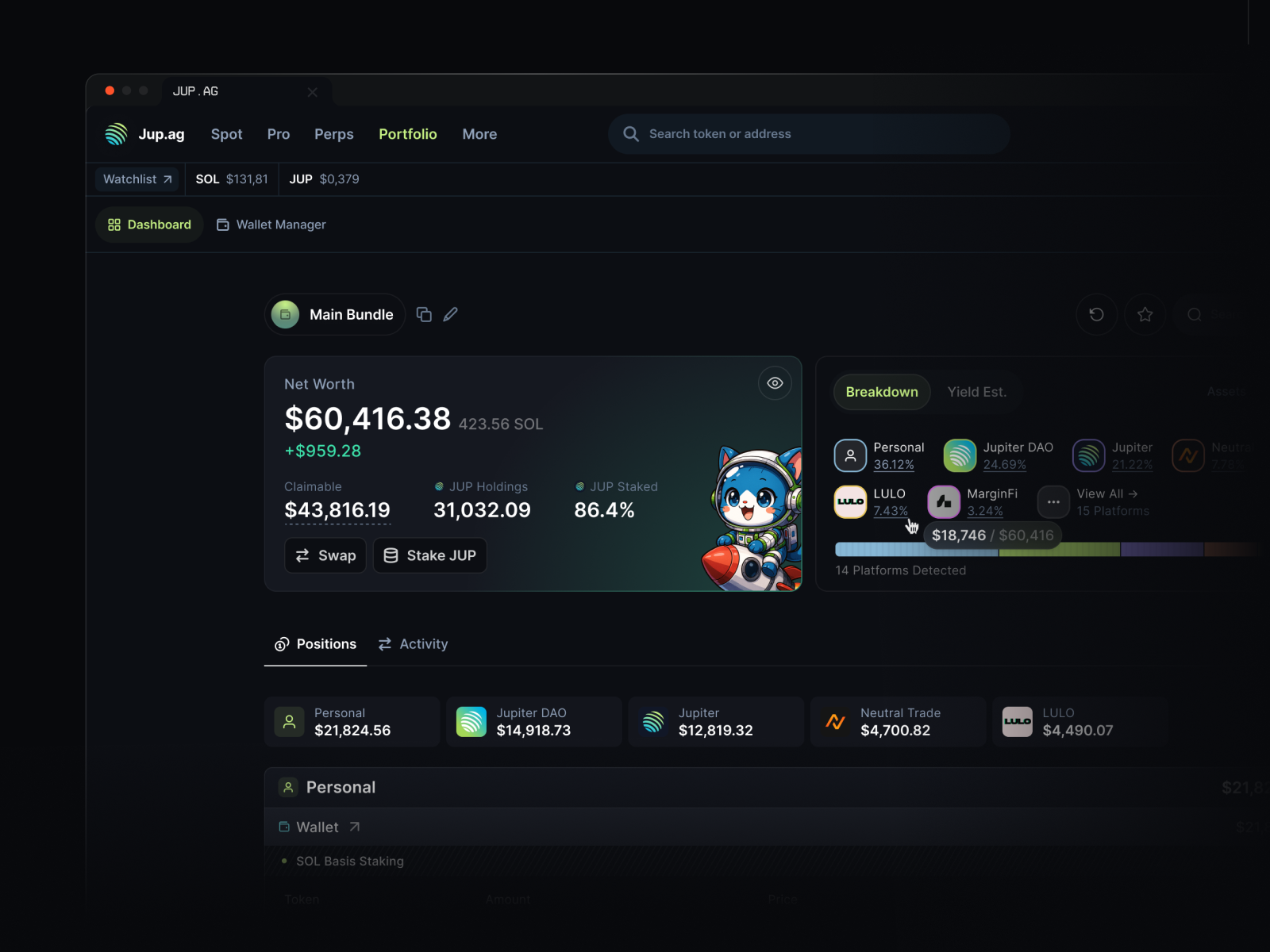1270x952 pixels.
Task: Click the JUP Holdings 31,032.09 value
Action: click(x=482, y=510)
